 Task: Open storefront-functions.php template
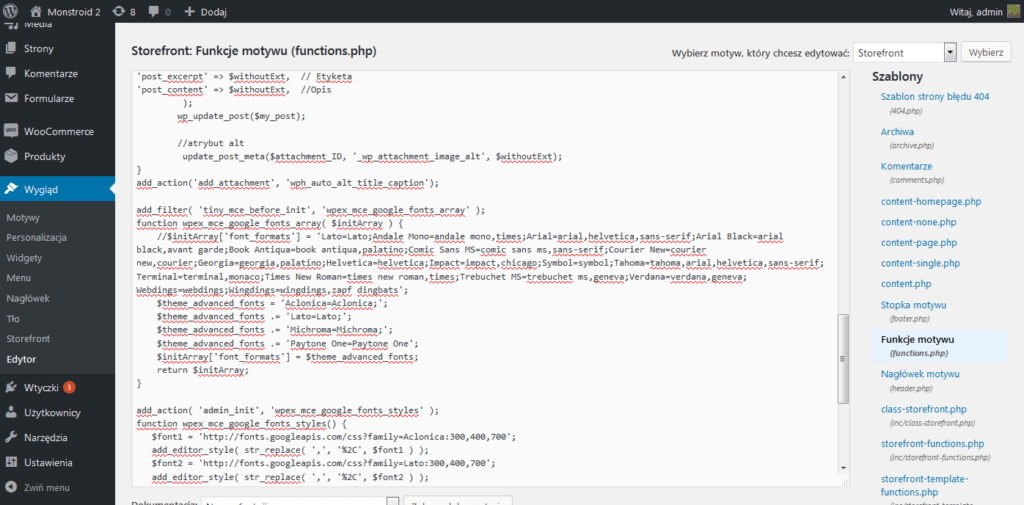[932, 444]
